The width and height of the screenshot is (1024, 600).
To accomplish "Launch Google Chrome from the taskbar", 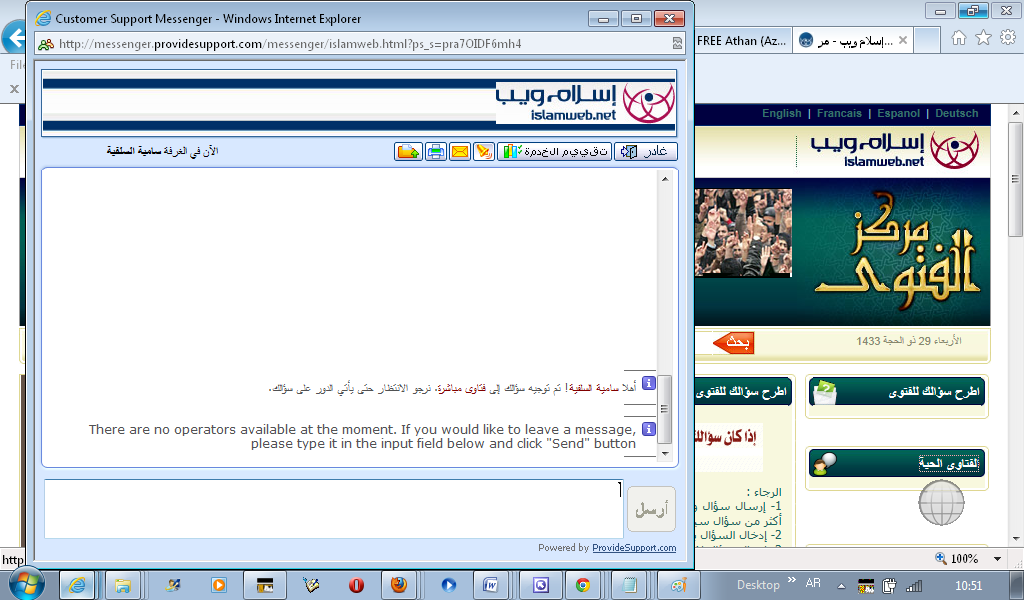I will (x=583, y=585).
